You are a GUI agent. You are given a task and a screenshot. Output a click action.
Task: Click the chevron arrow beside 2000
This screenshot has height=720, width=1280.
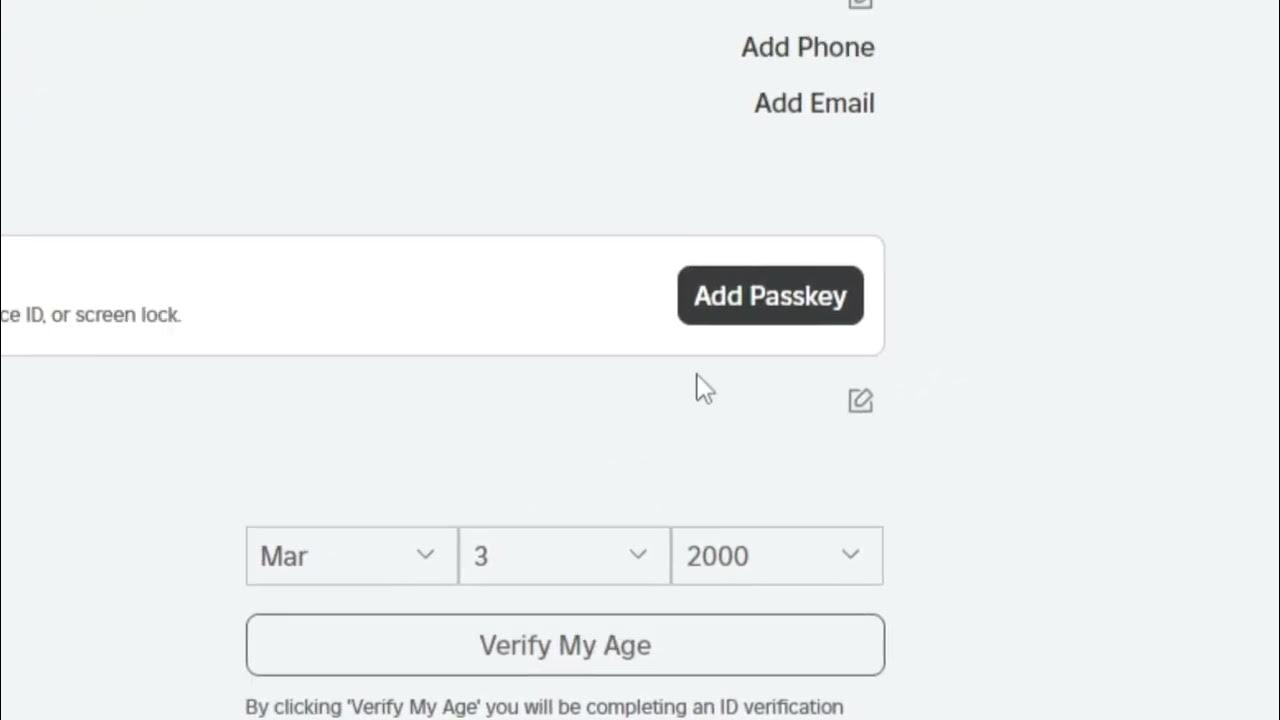coord(850,555)
